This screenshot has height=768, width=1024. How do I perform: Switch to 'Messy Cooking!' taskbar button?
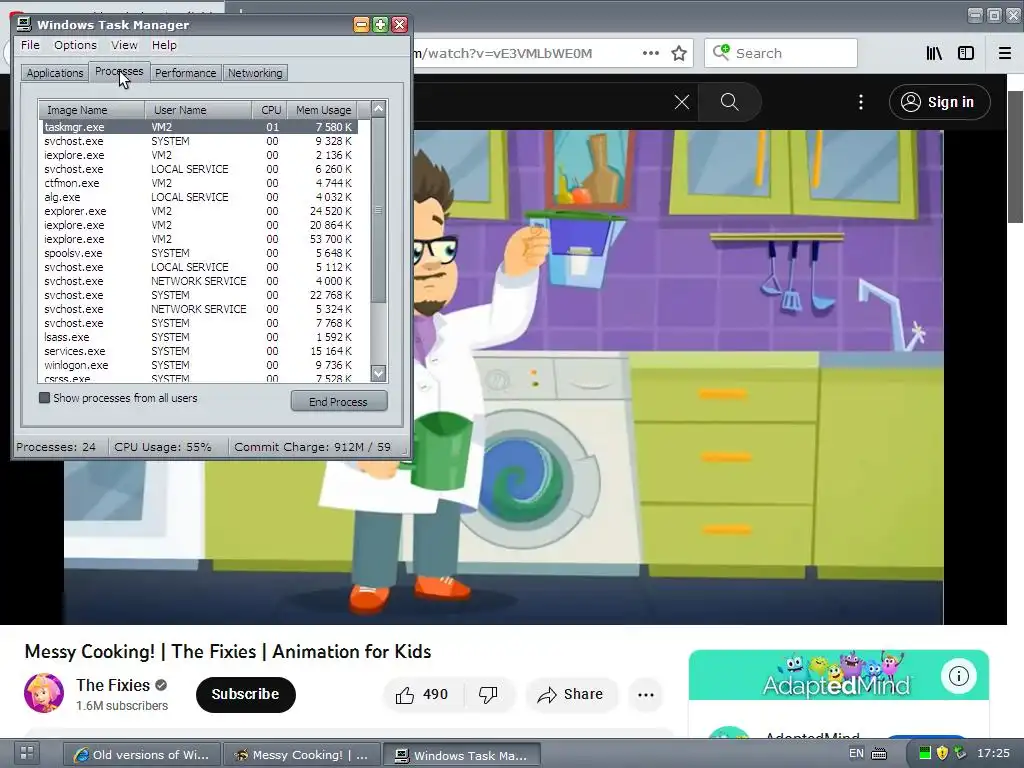tap(301, 755)
